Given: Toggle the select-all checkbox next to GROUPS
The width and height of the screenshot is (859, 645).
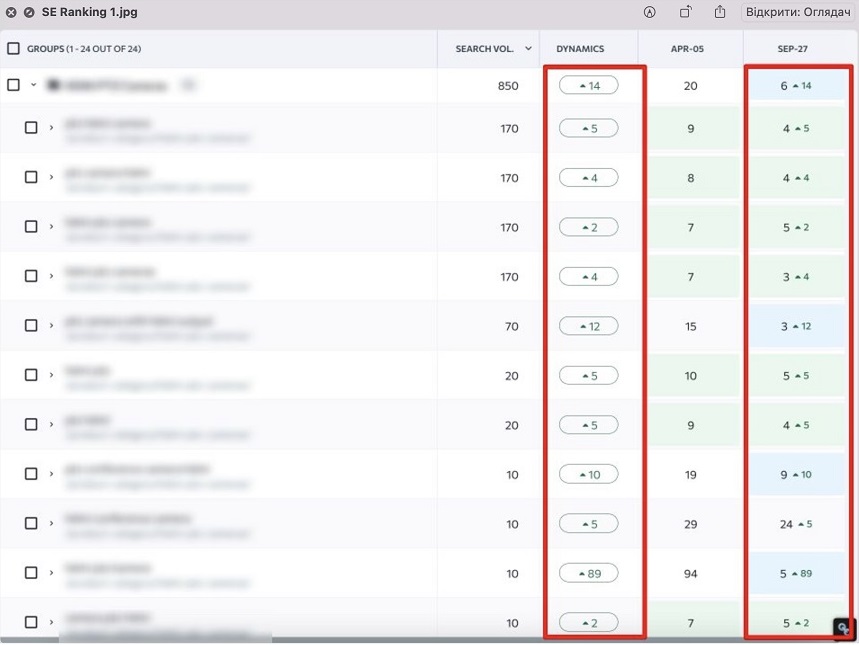Looking at the screenshot, I should click(x=13, y=47).
